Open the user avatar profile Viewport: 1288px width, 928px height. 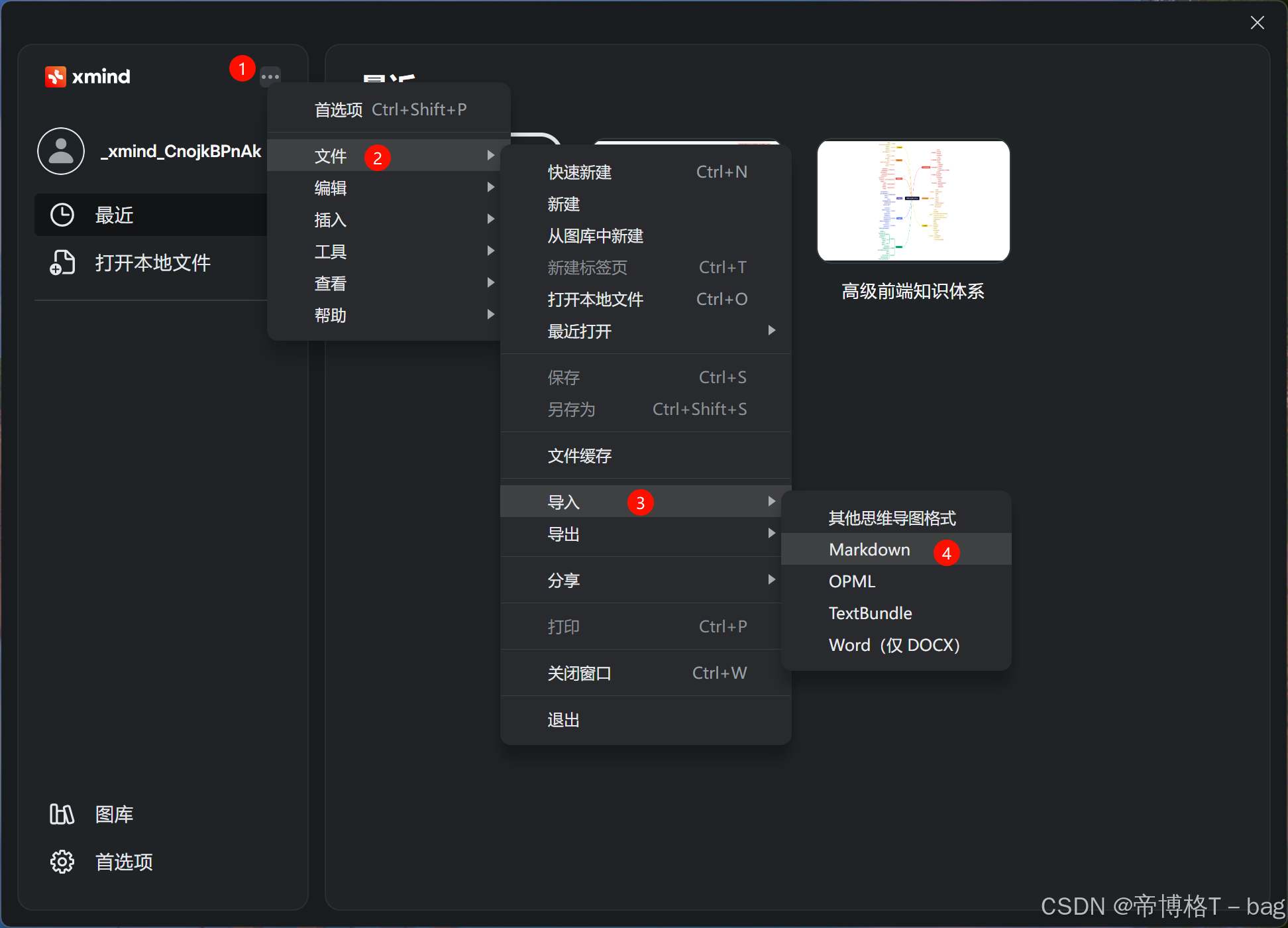[60, 150]
